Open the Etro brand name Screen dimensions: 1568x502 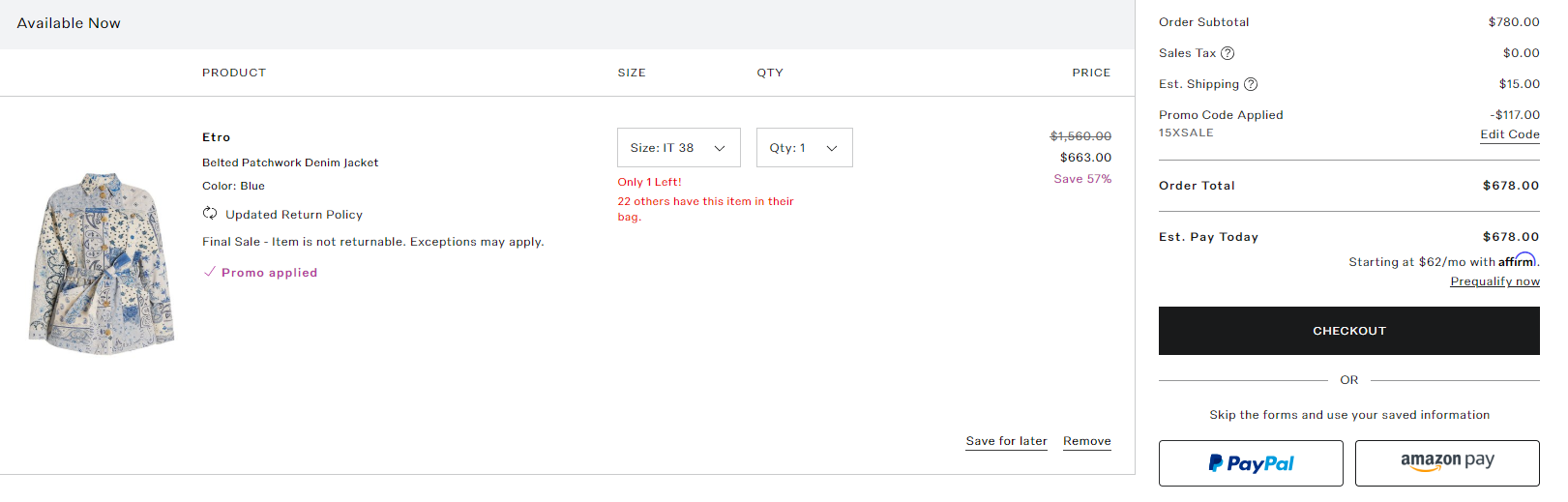tap(217, 137)
